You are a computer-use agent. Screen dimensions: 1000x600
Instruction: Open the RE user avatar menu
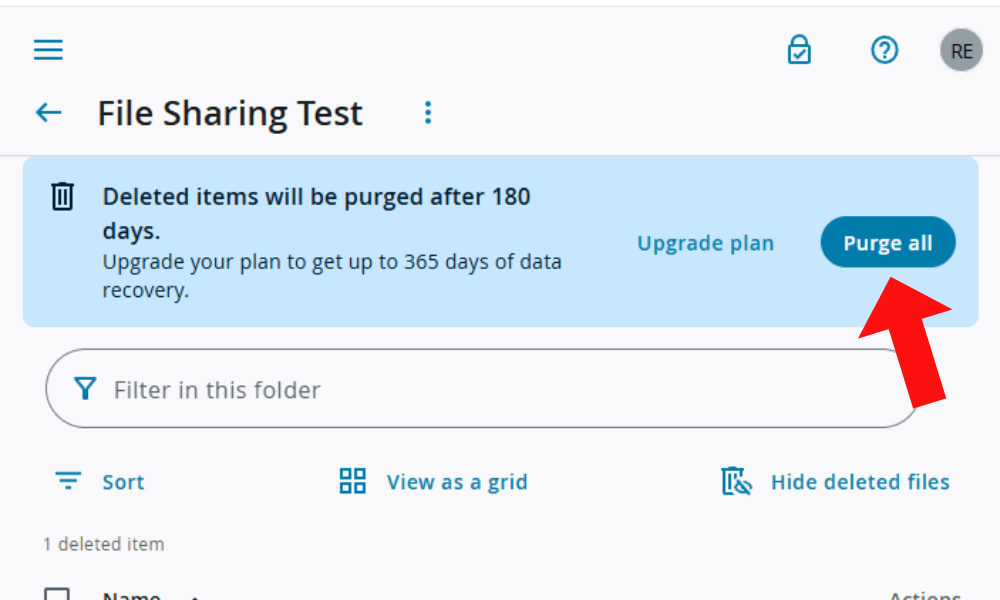(961, 51)
